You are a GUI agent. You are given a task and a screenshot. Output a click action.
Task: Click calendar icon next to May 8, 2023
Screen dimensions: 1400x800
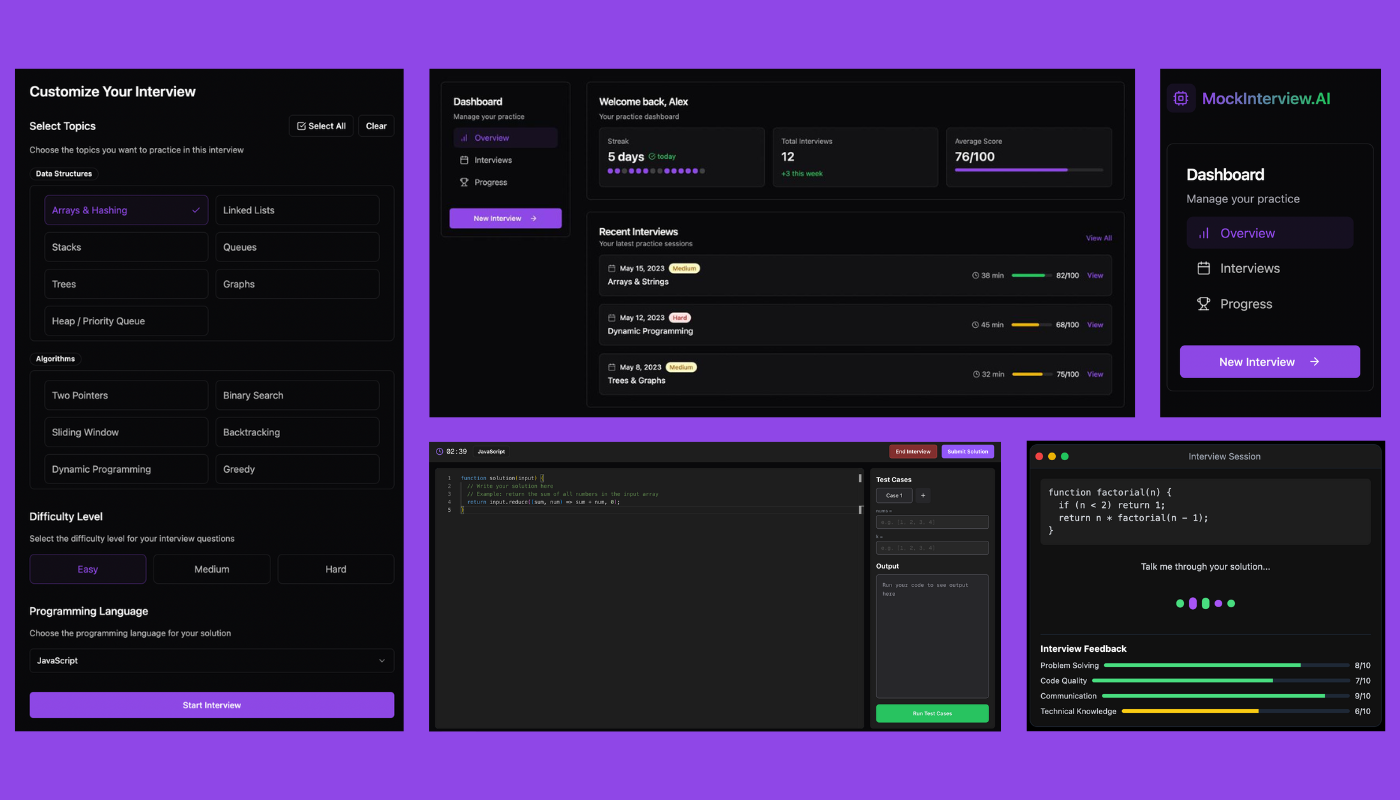612,367
